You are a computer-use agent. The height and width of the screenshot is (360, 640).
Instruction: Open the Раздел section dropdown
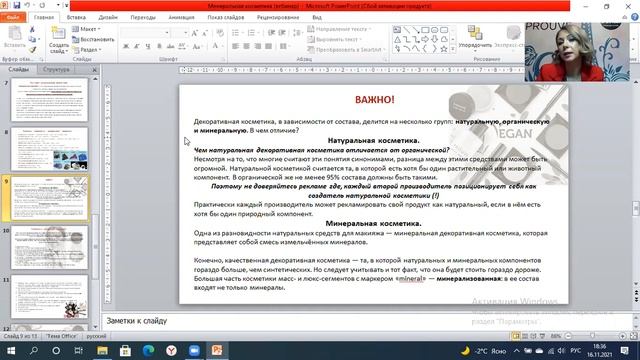(x=87, y=49)
